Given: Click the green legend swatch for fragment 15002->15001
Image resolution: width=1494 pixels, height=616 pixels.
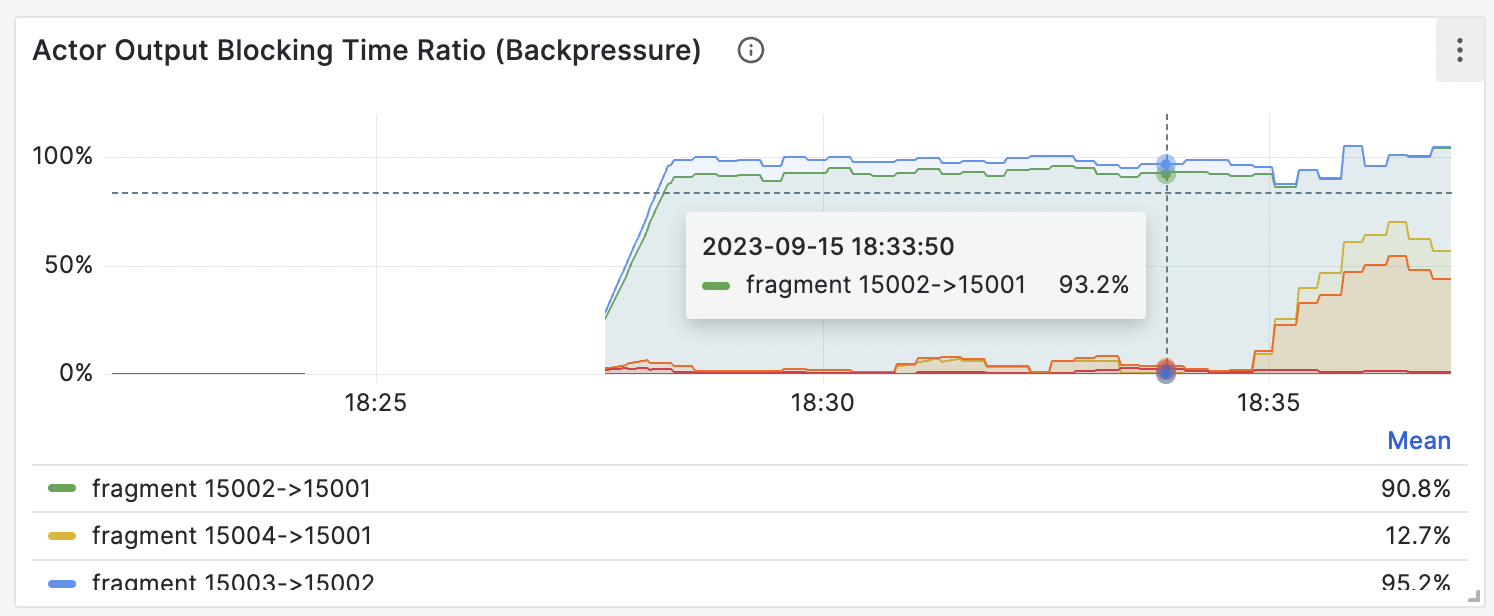Looking at the screenshot, I should [x=61, y=489].
